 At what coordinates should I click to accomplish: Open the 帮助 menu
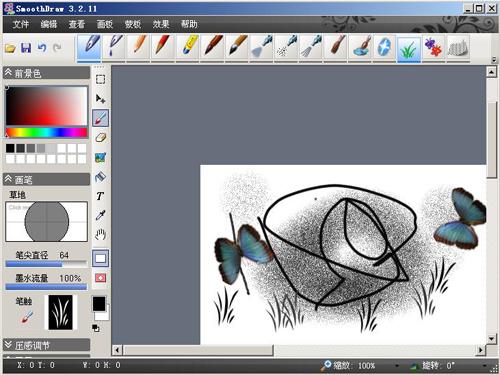[x=189, y=24]
